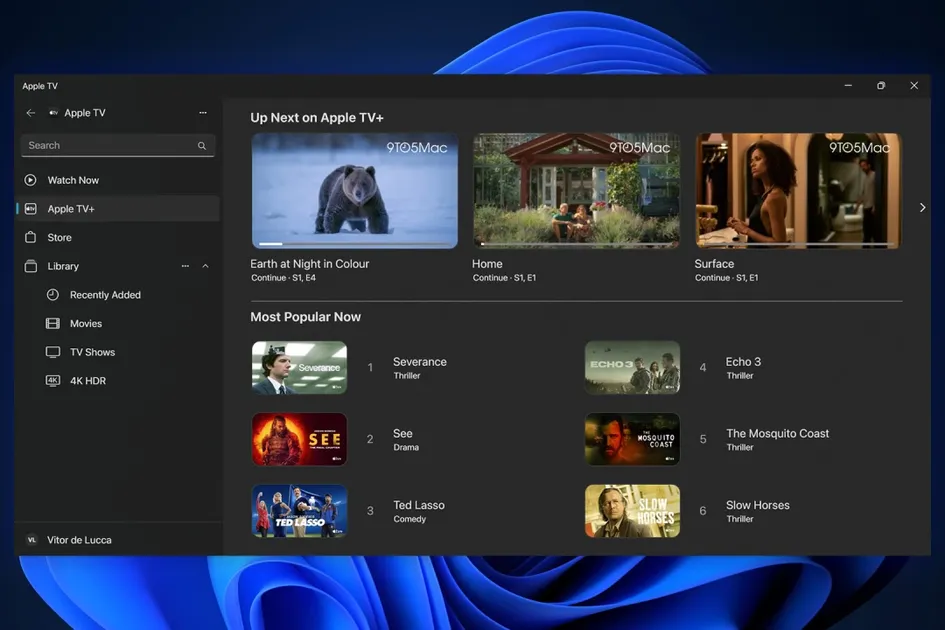Open the Slow Horses poster thumbnail
The height and width of the screenshot is (630, 945).
tap(632, 511)
